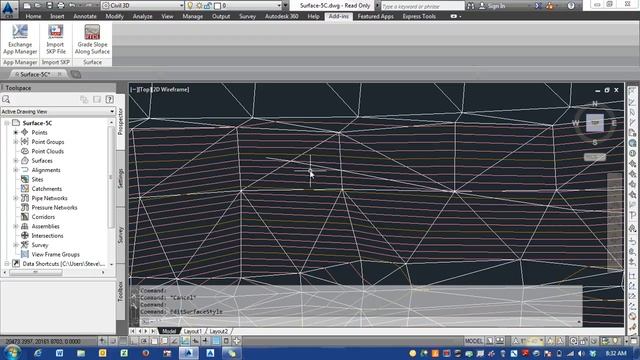The height and width of the screenshot is (360, 640).
Task: Open Internet Explorer from the taskbar
Action: (38, 353)
